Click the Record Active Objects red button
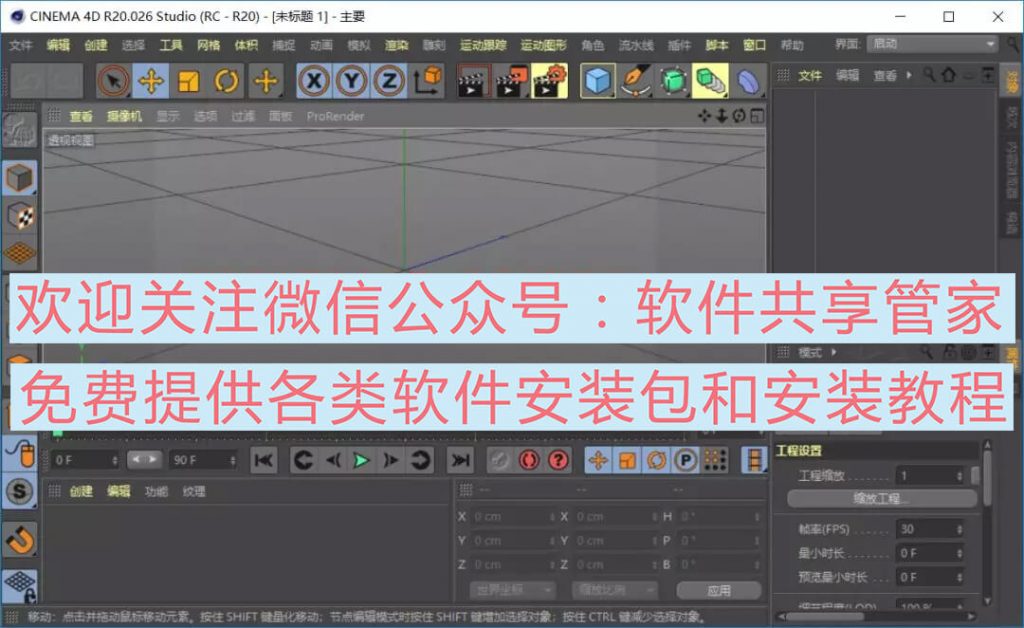 coord(500,460)
